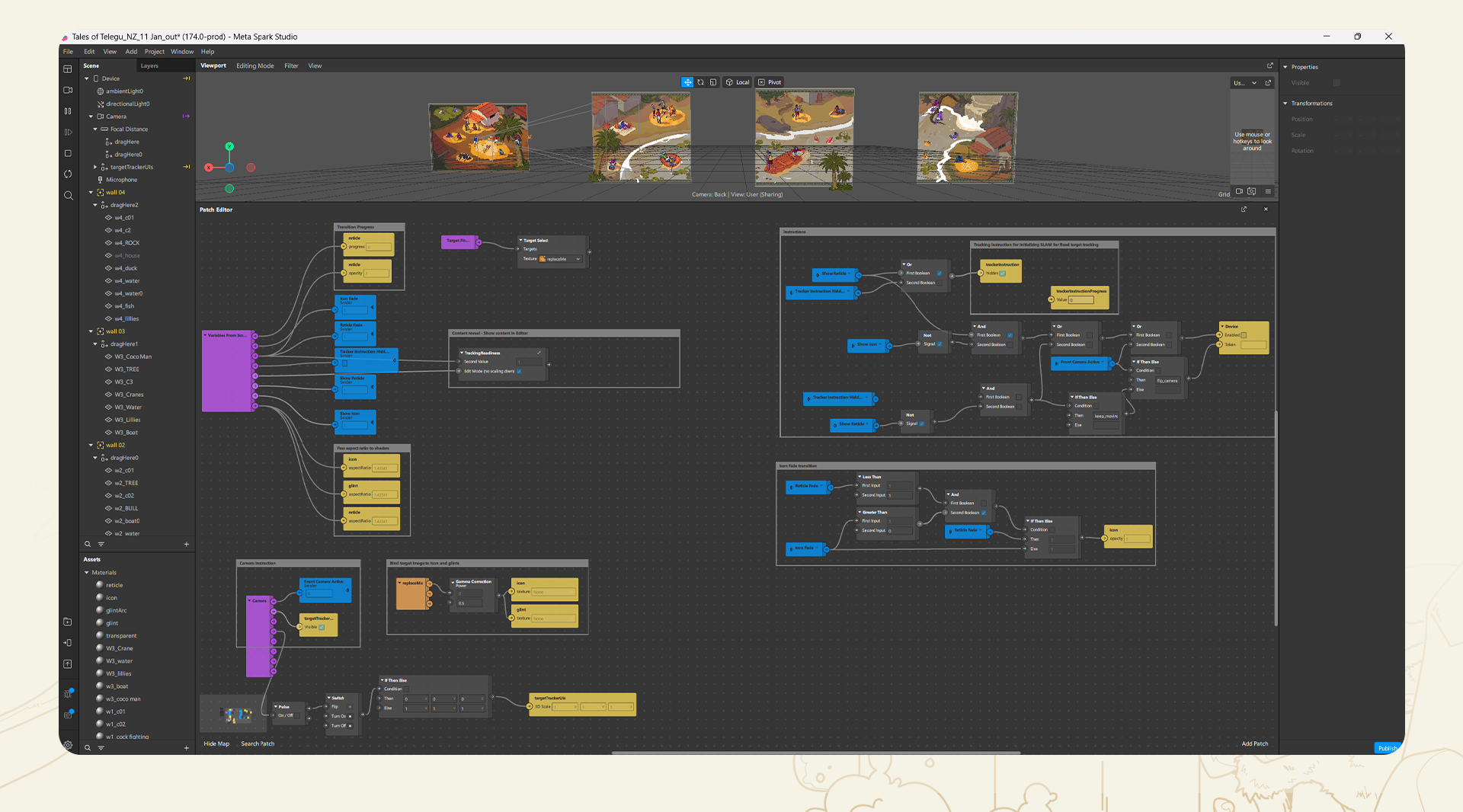Open the Project menu
The image size is (1463, 812).
pyautogui.click(x=155, y=52)
